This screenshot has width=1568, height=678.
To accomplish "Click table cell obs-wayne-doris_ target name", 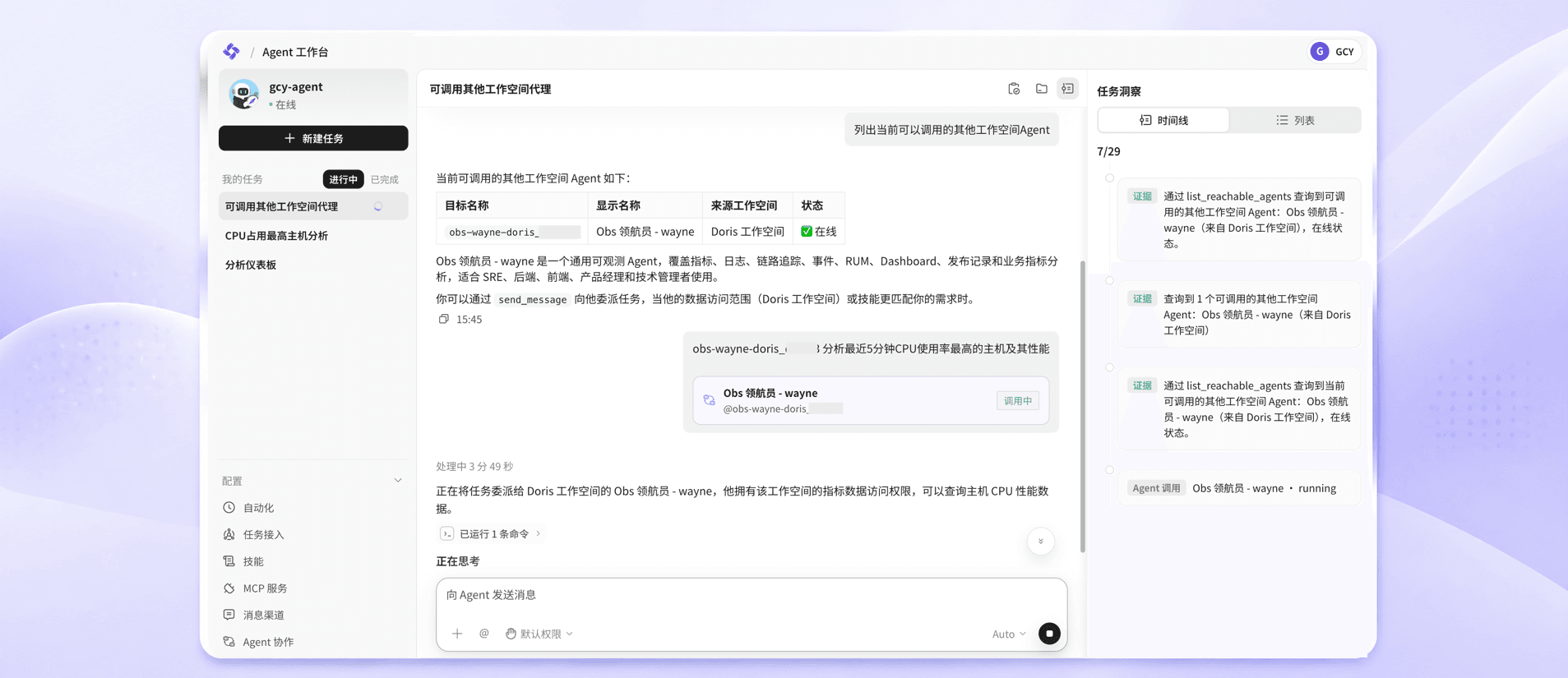I will tap(512, 232).
